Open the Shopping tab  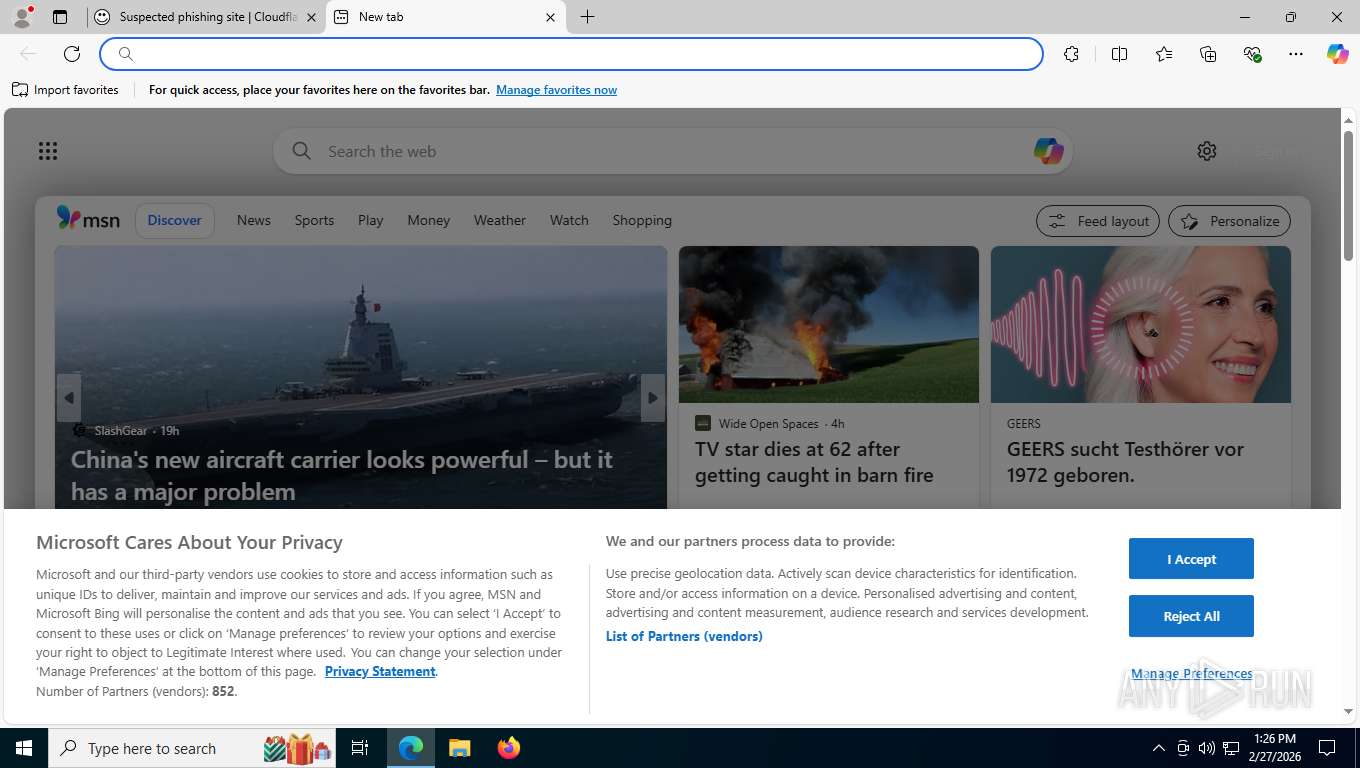642,220
